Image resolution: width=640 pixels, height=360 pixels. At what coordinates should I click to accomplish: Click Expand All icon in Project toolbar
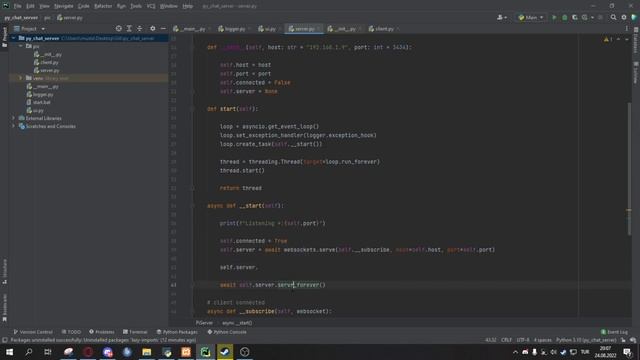(129, 29)
